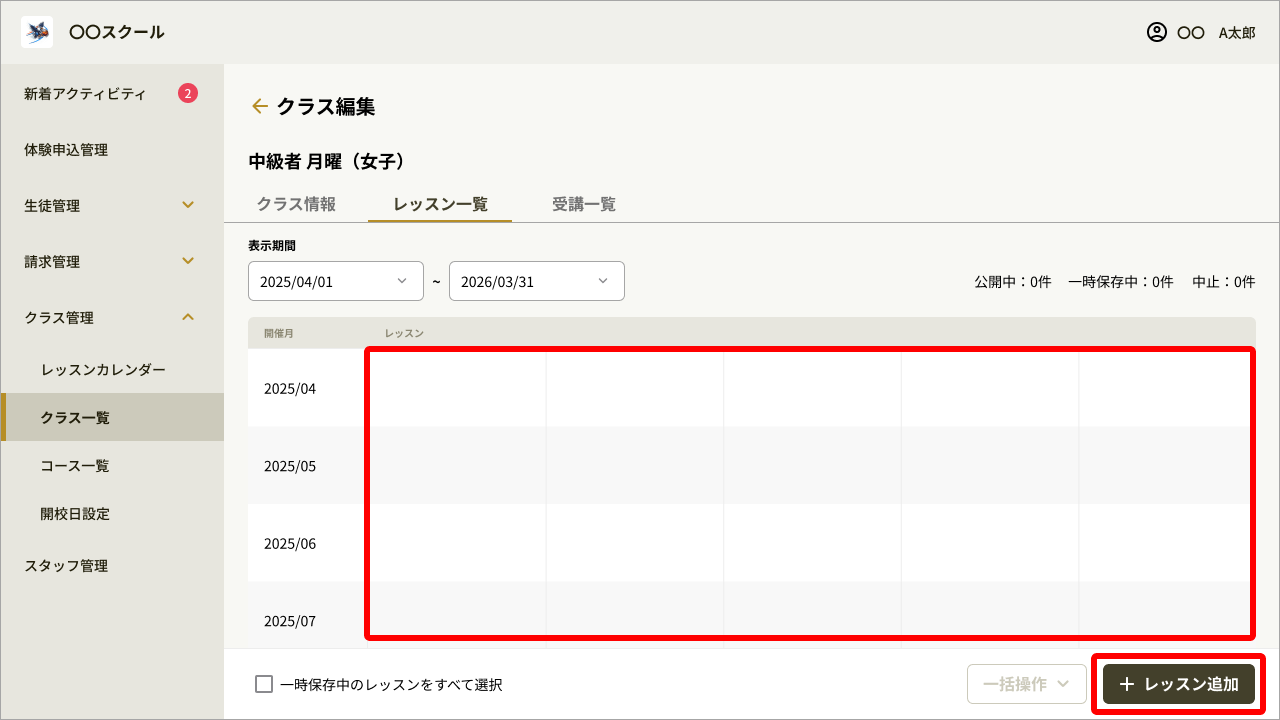Click the school logo icon
Screen dimensions: 1280x720
tap(37, 32)
